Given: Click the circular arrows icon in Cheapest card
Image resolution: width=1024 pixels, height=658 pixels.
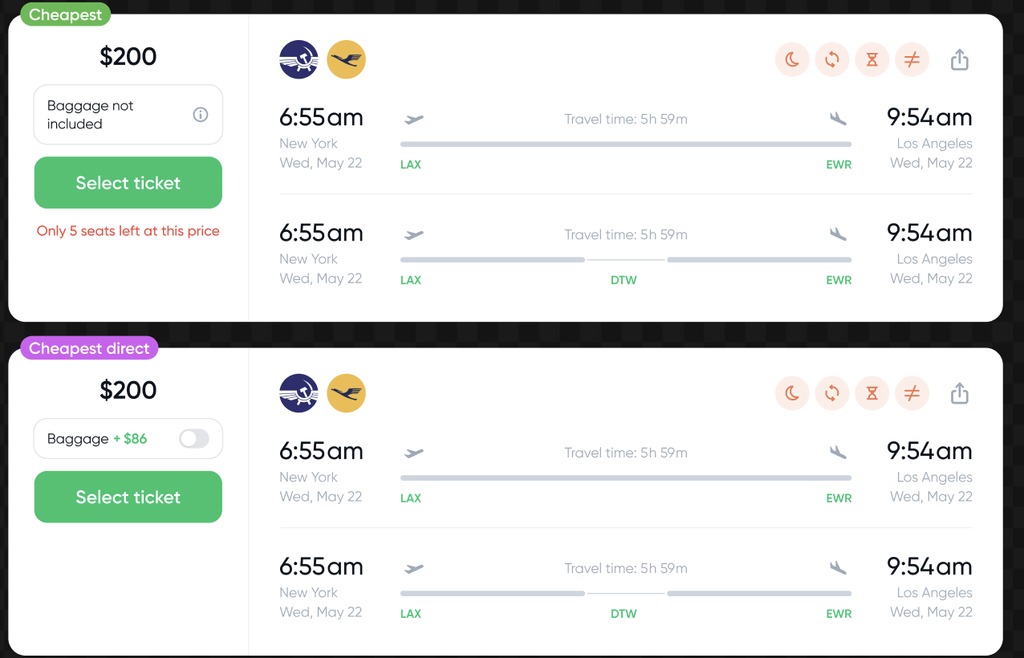Looking at the screenshot, I should 832,60.
